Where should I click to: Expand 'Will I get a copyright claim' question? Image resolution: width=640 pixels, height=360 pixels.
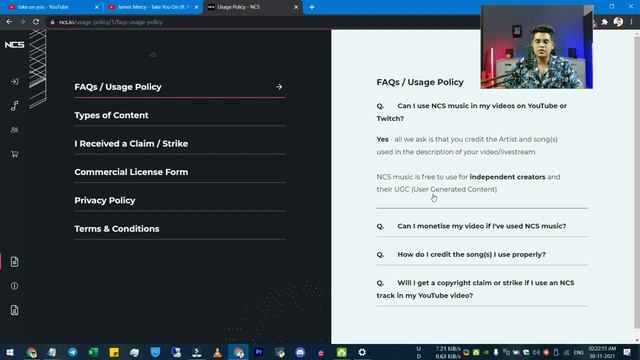pos(482,289)
